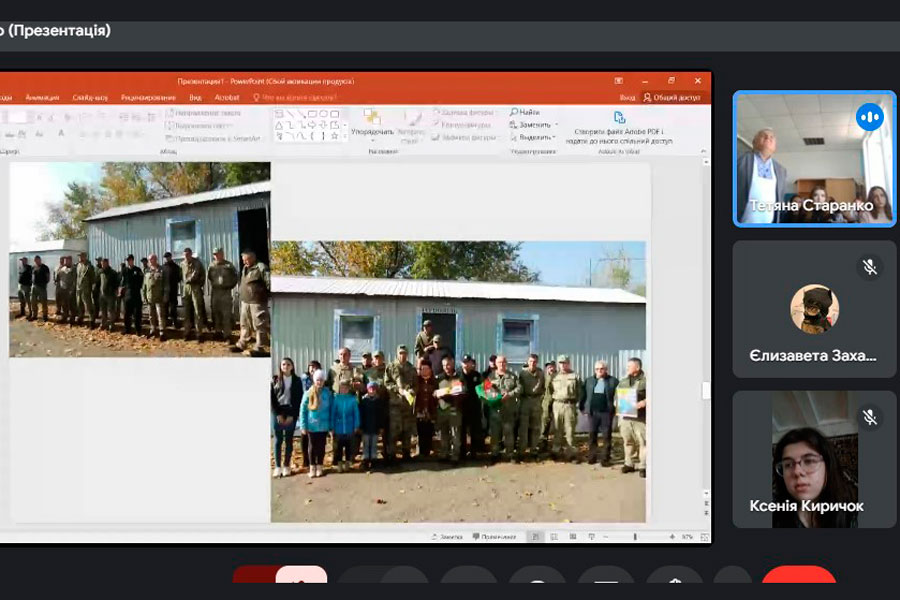Image resolution: width=900 pixels, height=600 pixels.
Task: Click the vertical scrollbar thumb
Action: (x=706, y=390)
